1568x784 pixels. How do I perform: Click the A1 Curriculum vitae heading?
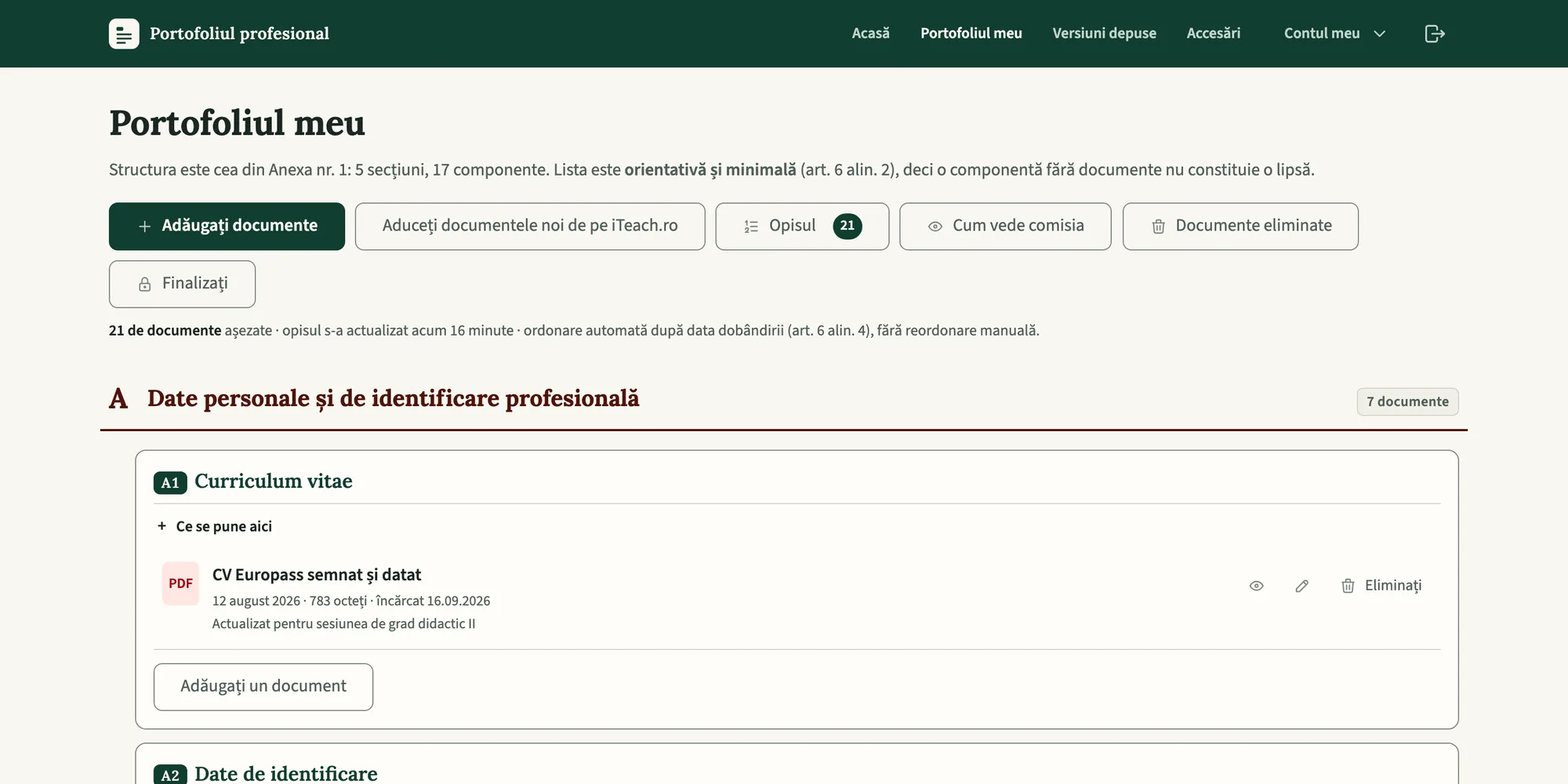coord(253,481)
